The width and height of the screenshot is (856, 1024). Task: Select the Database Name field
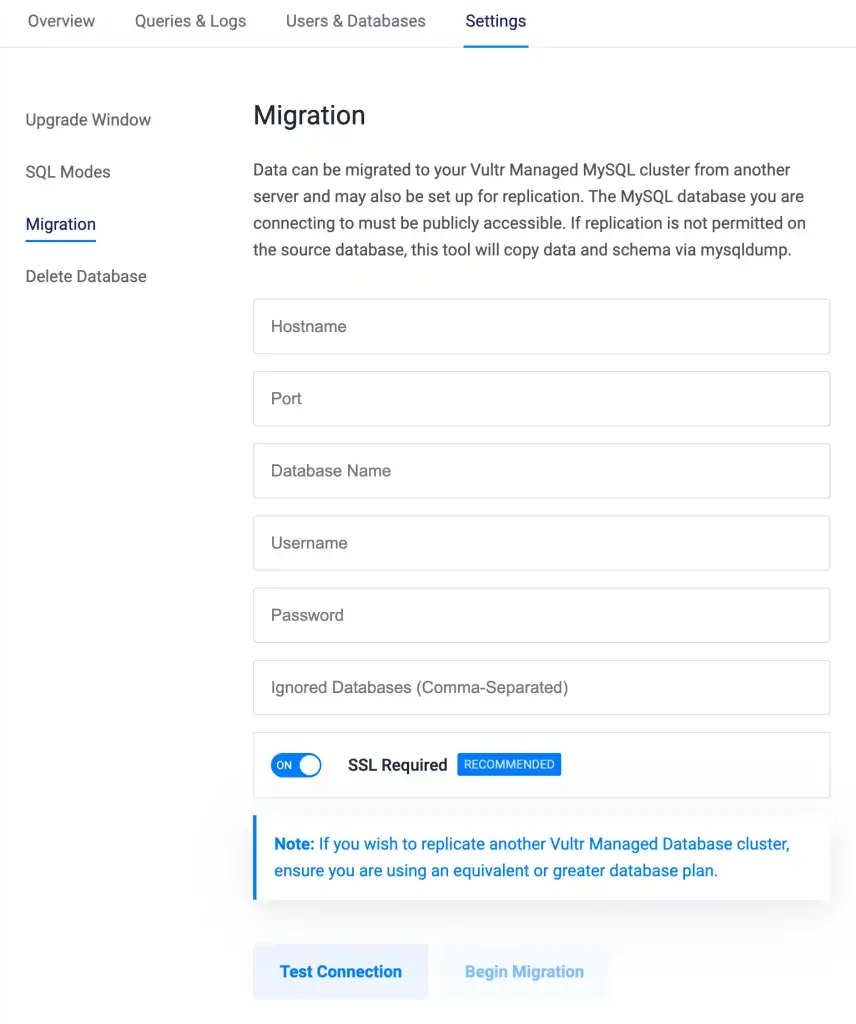pyautogui.click(x=541, y=470)
